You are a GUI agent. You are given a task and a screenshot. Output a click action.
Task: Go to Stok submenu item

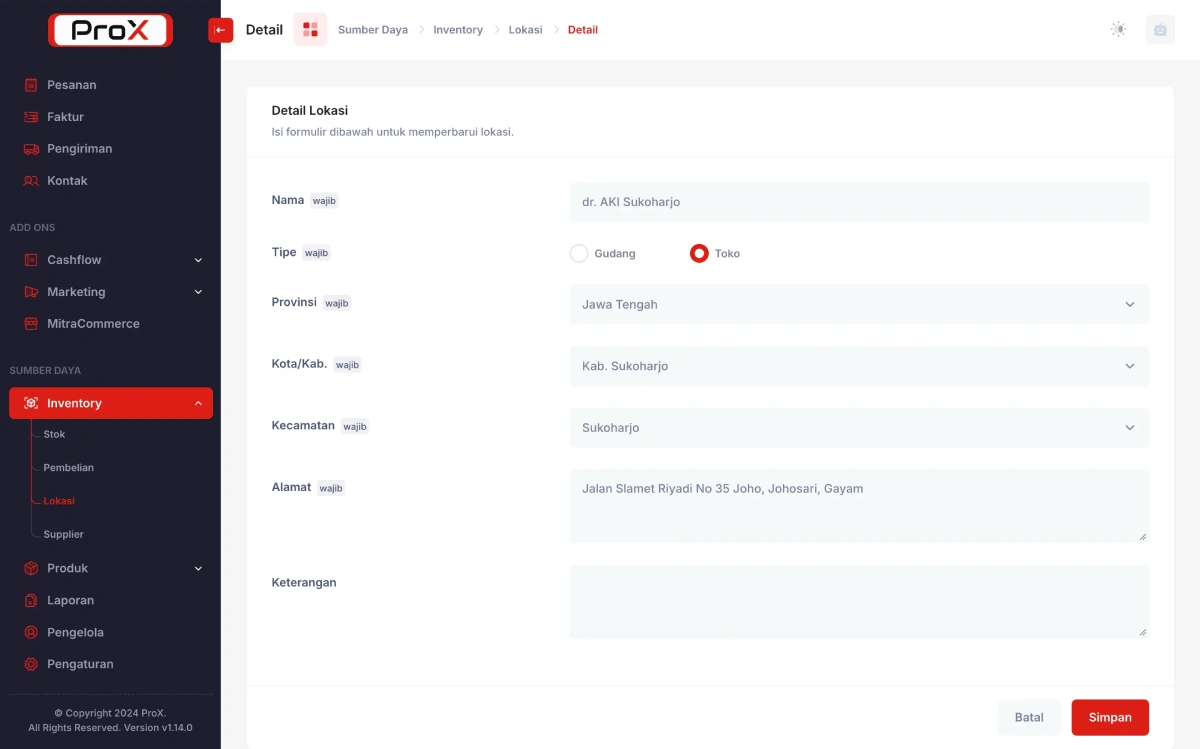[54, 434]
